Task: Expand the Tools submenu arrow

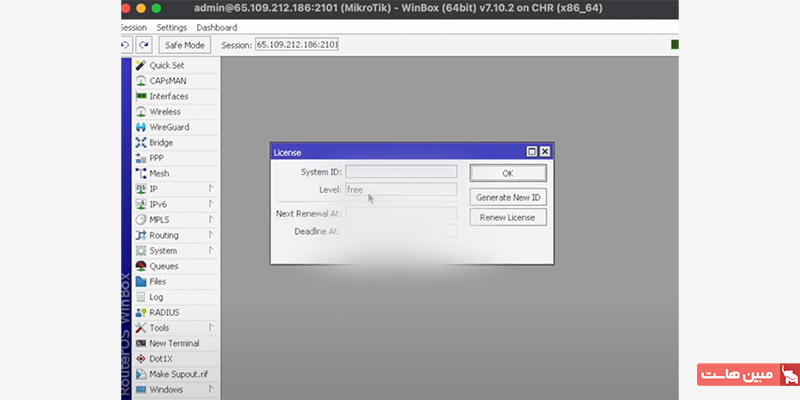Action: pyautogui.click(x=211, y=328)
